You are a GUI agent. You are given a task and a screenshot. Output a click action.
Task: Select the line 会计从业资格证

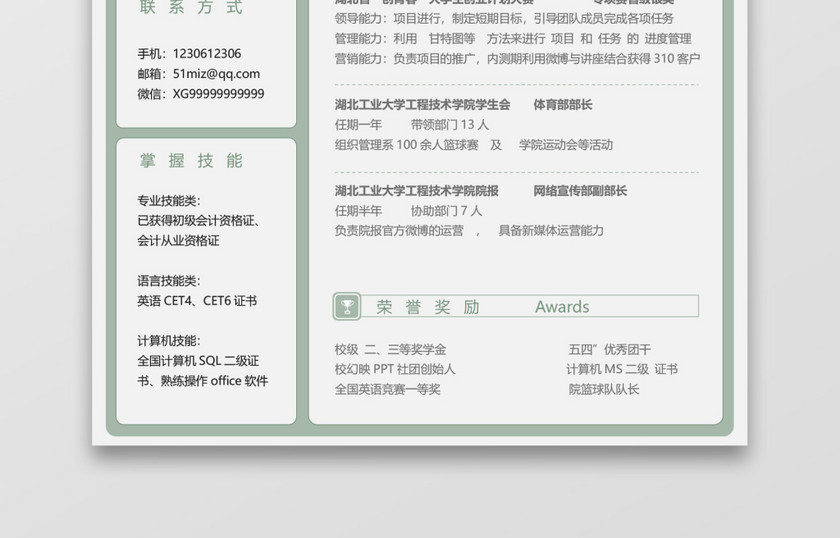(178, 241)
